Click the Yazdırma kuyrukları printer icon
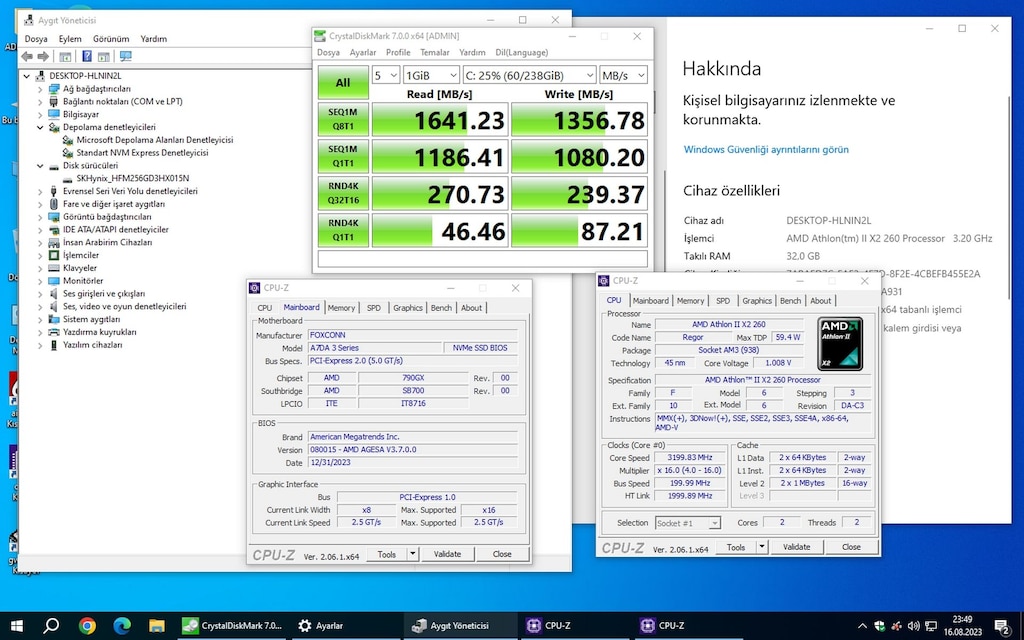 (54, 332)
